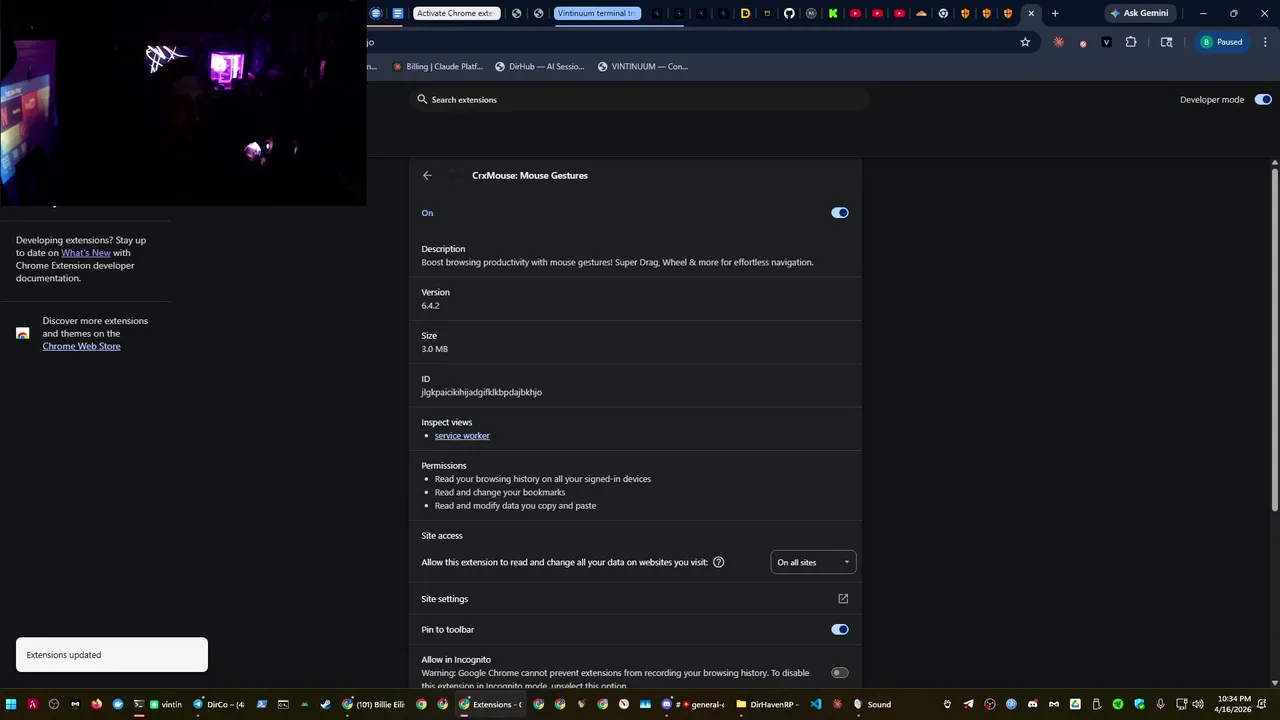Bookmark this page with the star icon

coord(1025,42)
